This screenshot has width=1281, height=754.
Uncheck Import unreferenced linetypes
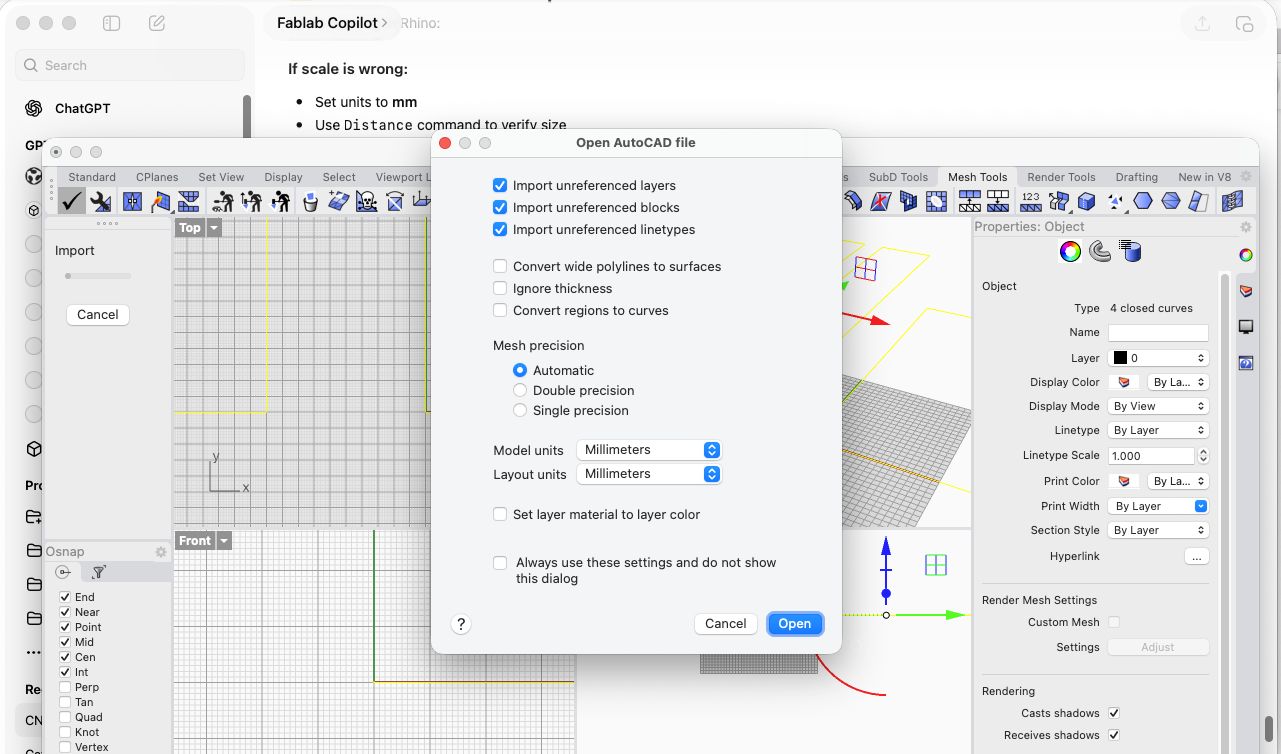click(x=500, y=229)
